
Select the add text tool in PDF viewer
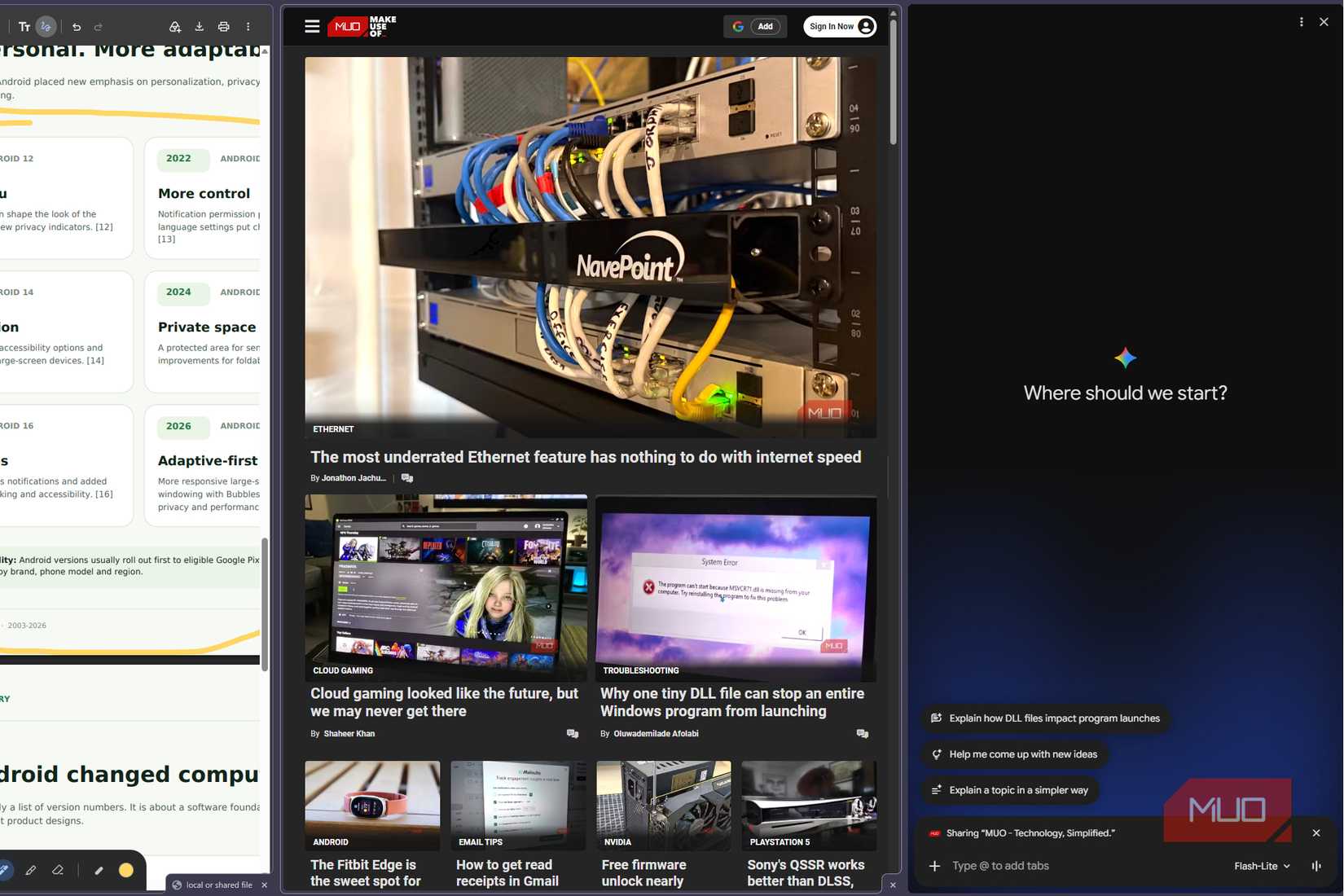(24, 27)
